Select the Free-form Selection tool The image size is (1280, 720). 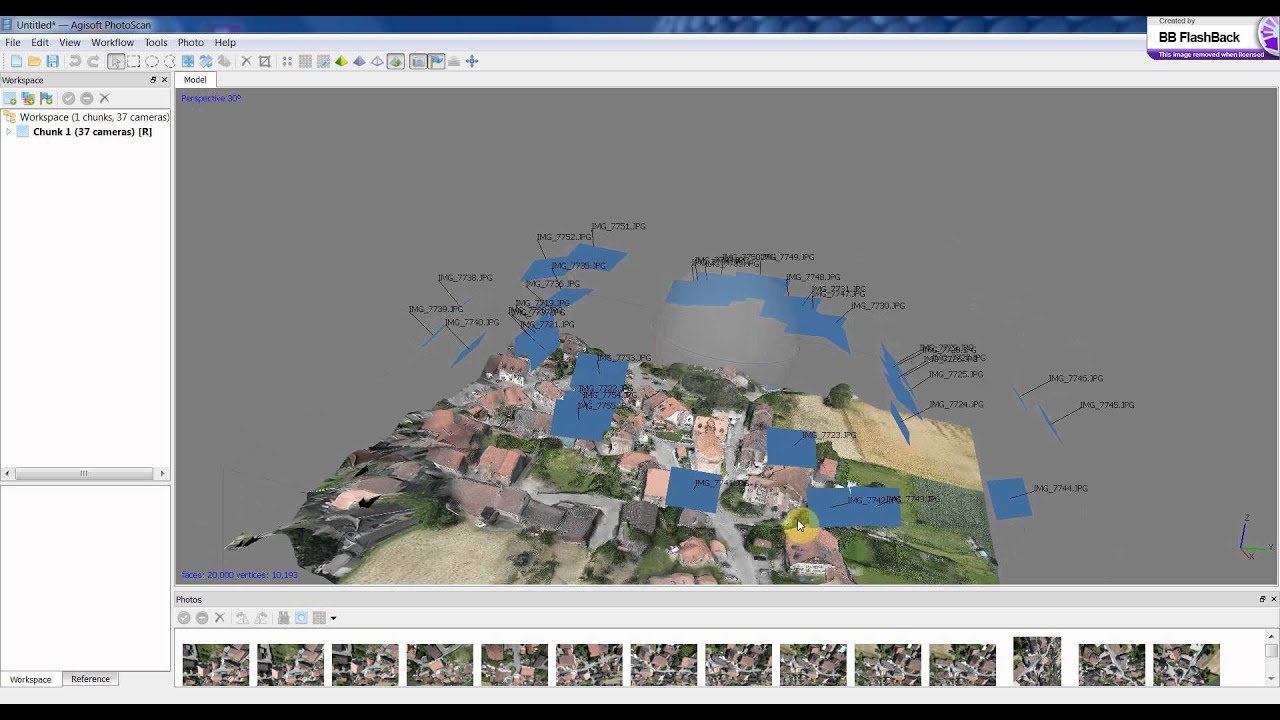click(169, 62)
